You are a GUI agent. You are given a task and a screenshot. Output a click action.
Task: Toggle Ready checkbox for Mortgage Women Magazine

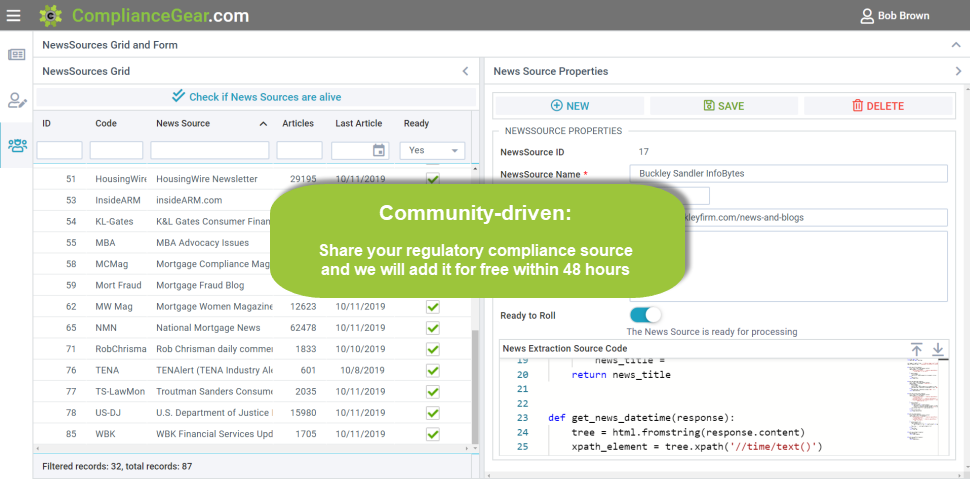[x=432, y=306]
